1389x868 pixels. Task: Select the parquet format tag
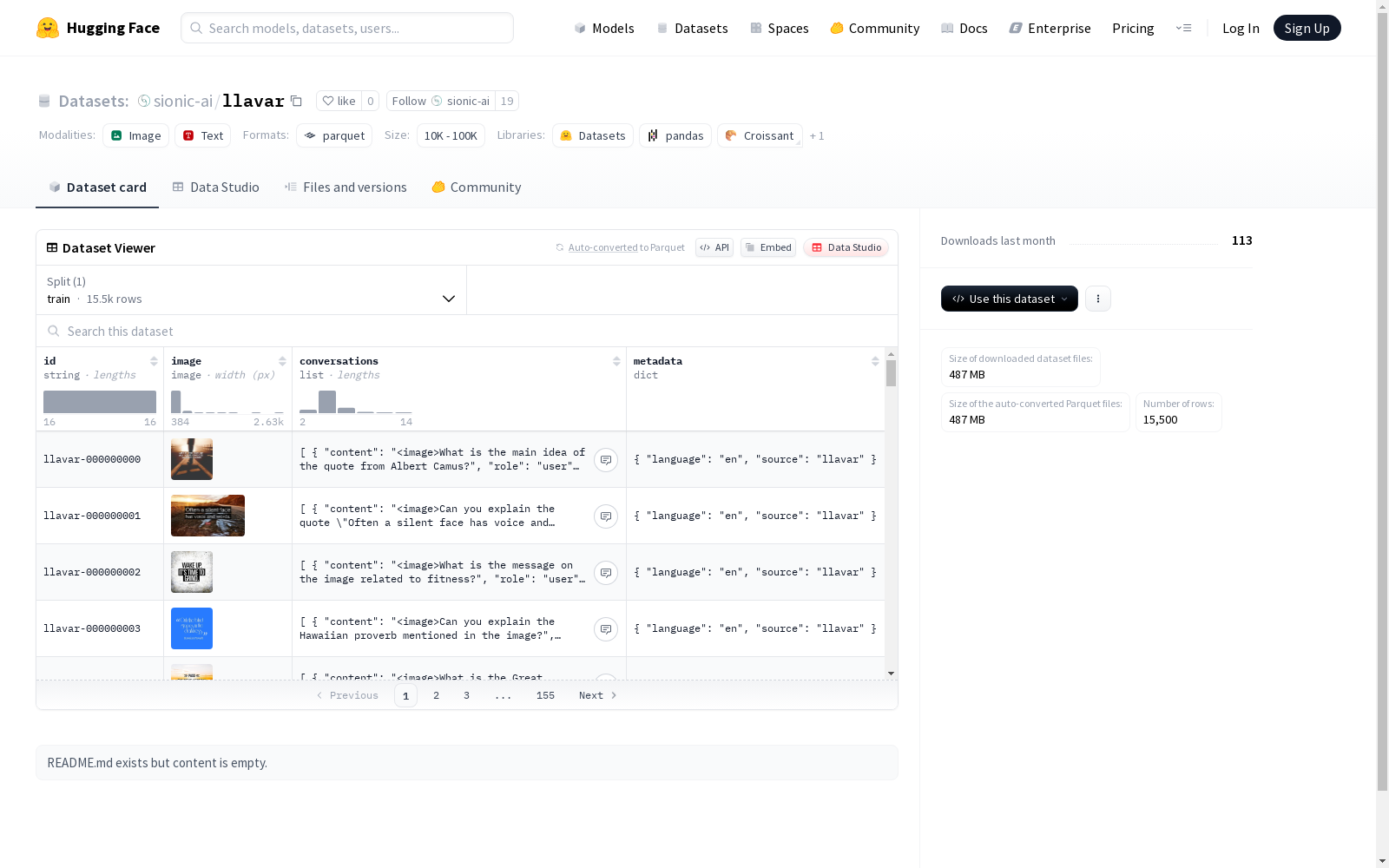tap(334, 135)
